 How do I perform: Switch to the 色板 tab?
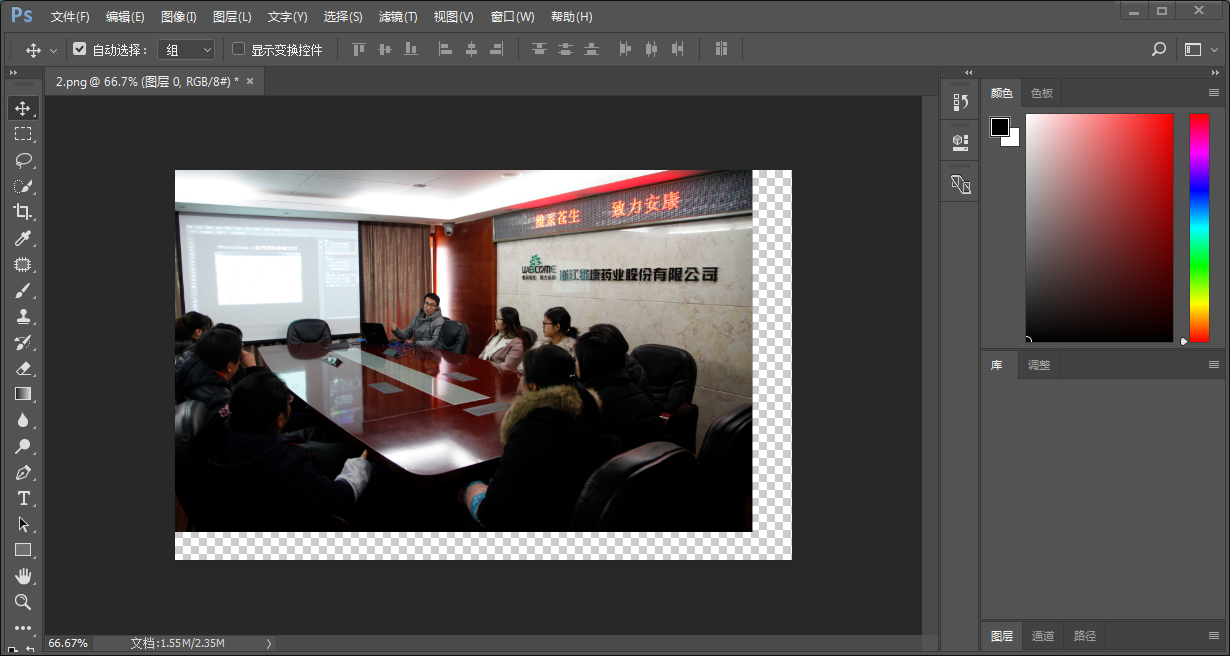(1042, 93)
